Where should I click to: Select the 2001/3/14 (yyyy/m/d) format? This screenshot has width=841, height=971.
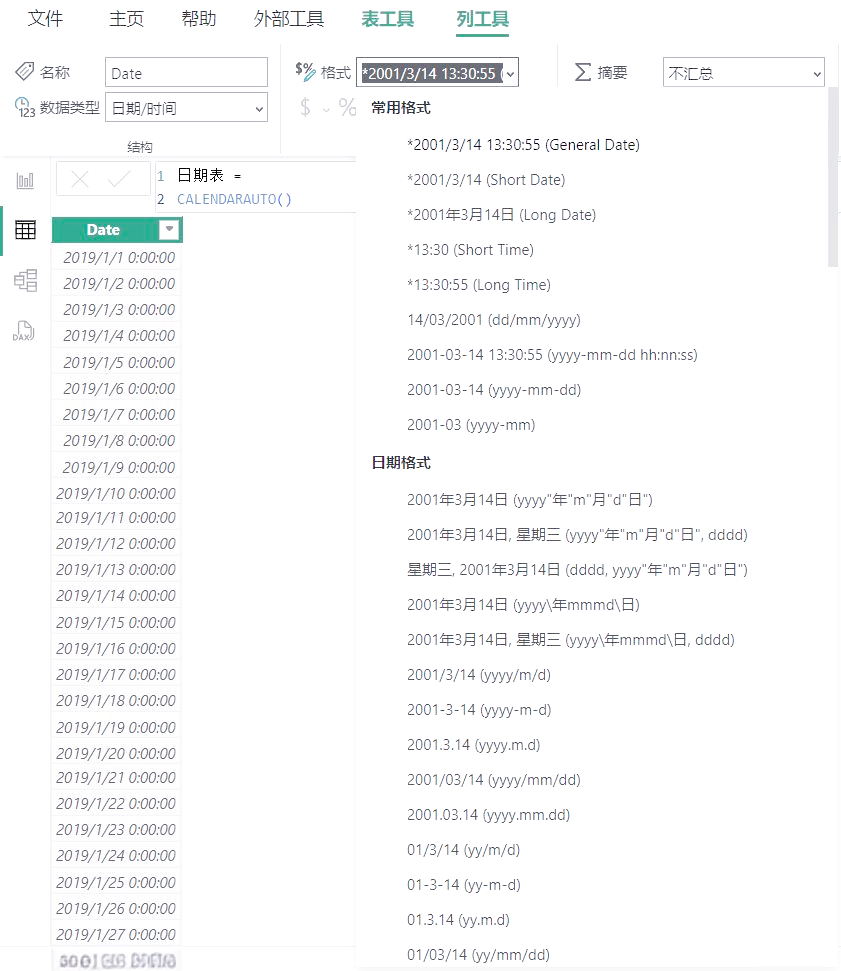click(x=479, y=675)
